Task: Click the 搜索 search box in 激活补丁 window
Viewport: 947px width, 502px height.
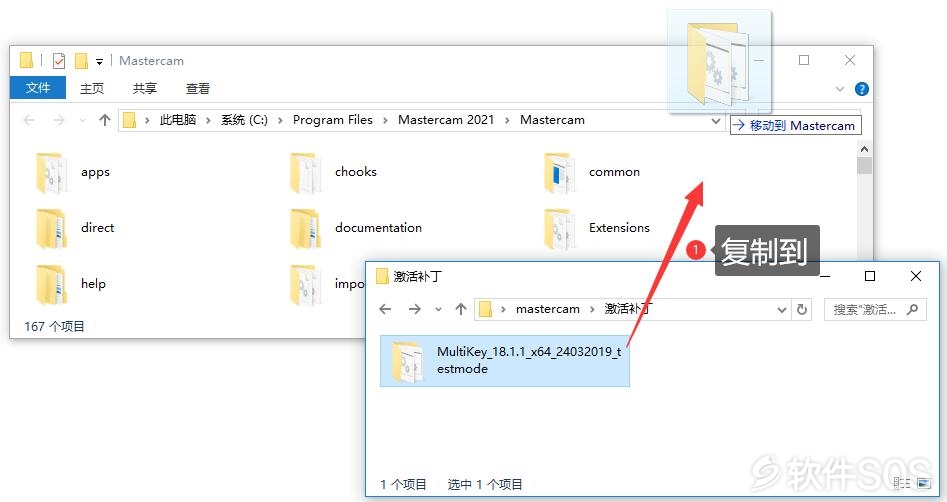Action: (875, 309)
